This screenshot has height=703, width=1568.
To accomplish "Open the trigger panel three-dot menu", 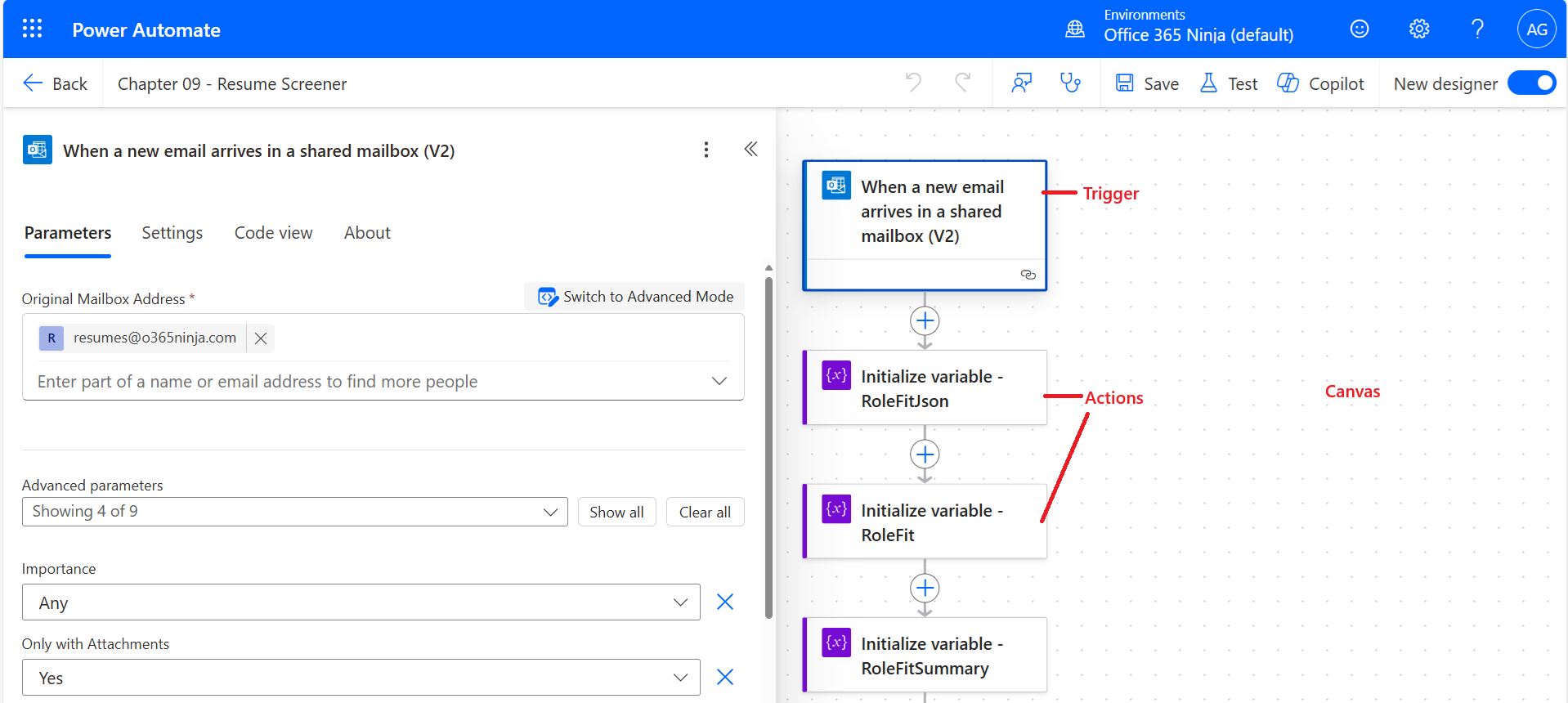I will pyautogui.click(x=706, y=150).
